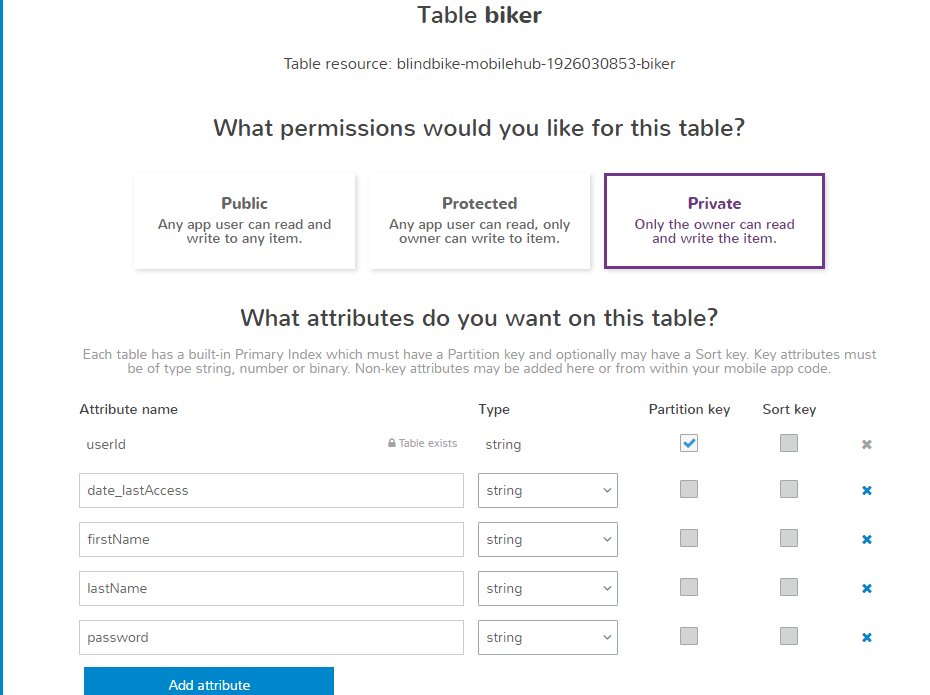Toggle the Sort key checkbox for password
Viewport: 930px width, 695px height.
pos(789,636)
